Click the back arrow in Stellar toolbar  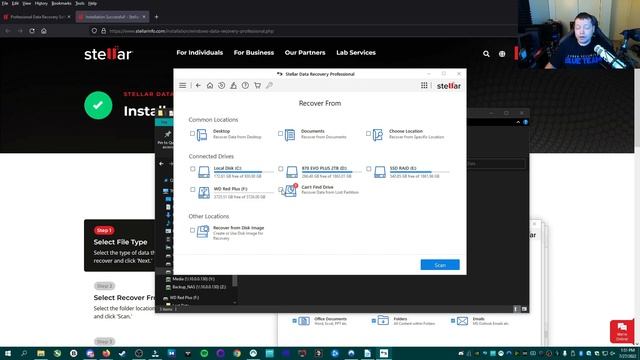(198, 85)
